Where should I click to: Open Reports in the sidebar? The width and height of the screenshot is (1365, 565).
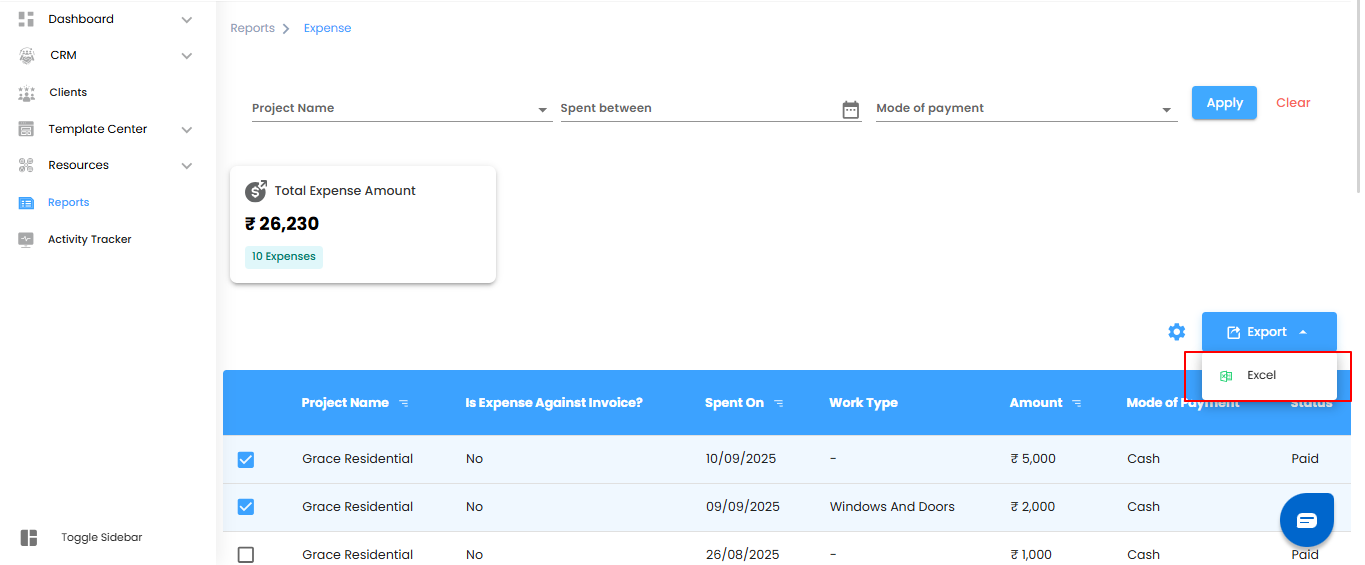pyautogui.click(x=68, y=203)
